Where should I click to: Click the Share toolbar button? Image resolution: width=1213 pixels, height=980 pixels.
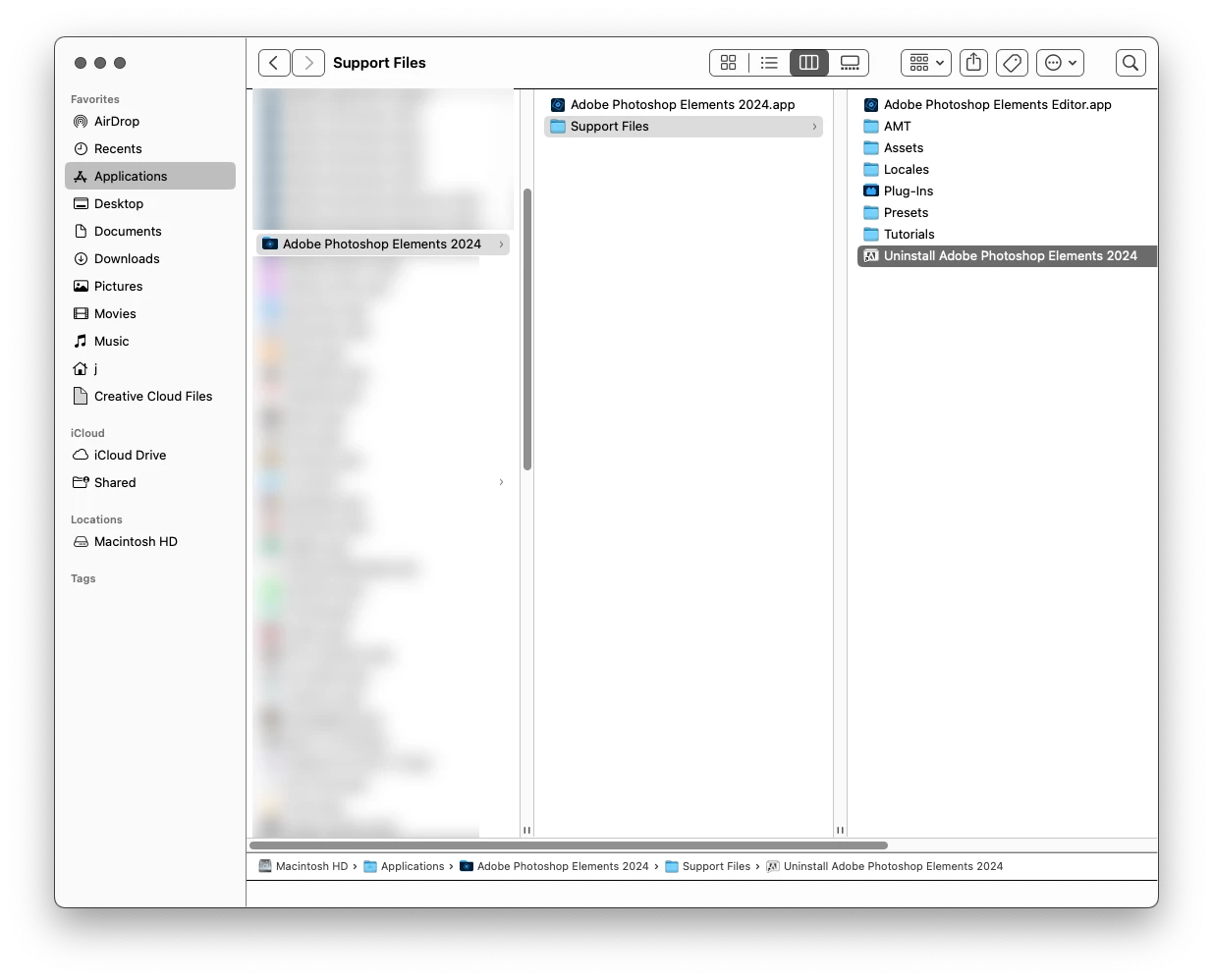pos(973,63)
